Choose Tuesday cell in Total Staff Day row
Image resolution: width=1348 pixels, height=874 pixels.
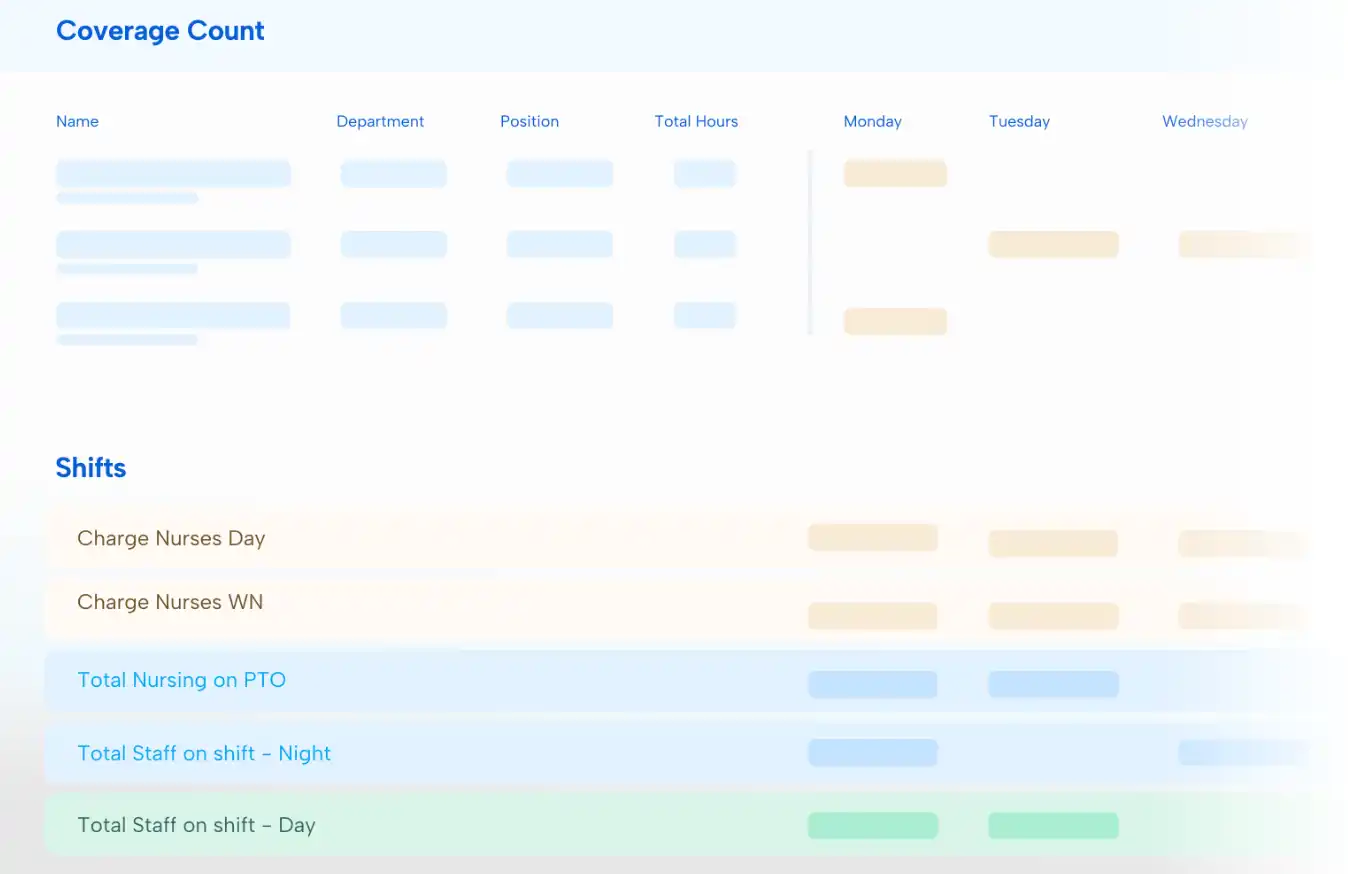tap(1053, 825)
